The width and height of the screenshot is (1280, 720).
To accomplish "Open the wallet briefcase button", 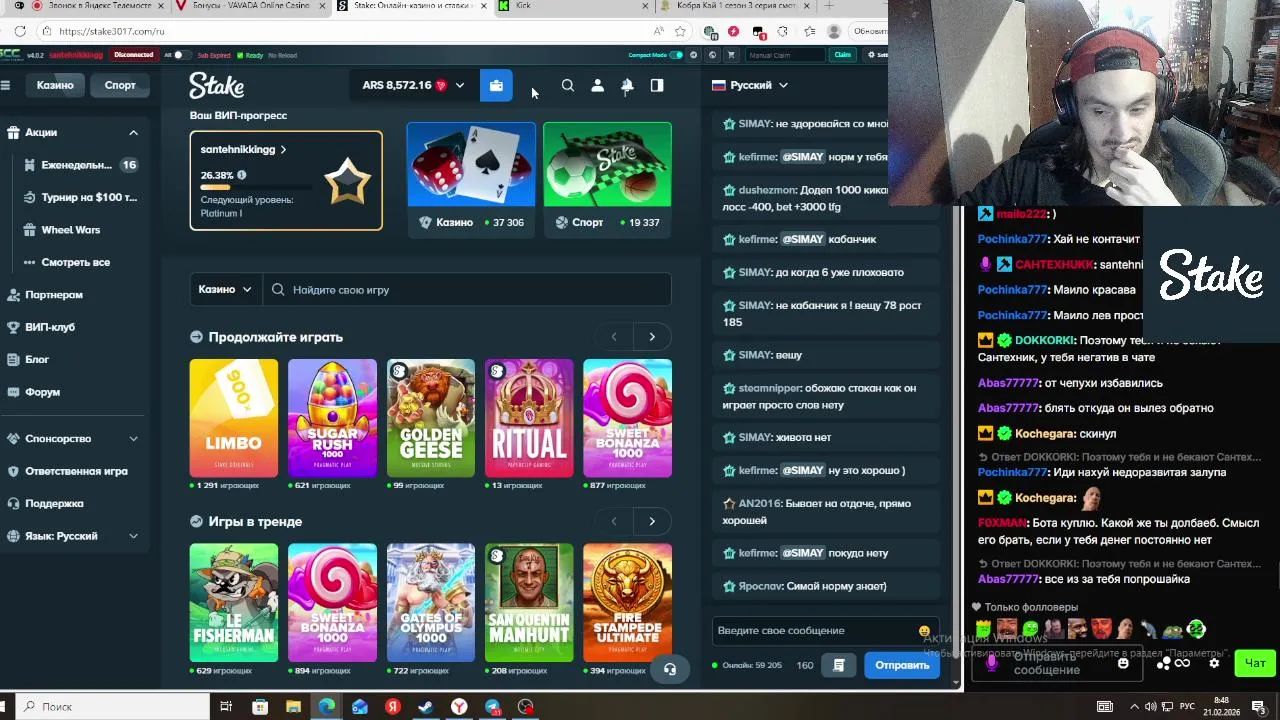I will [x=496, y=86].
